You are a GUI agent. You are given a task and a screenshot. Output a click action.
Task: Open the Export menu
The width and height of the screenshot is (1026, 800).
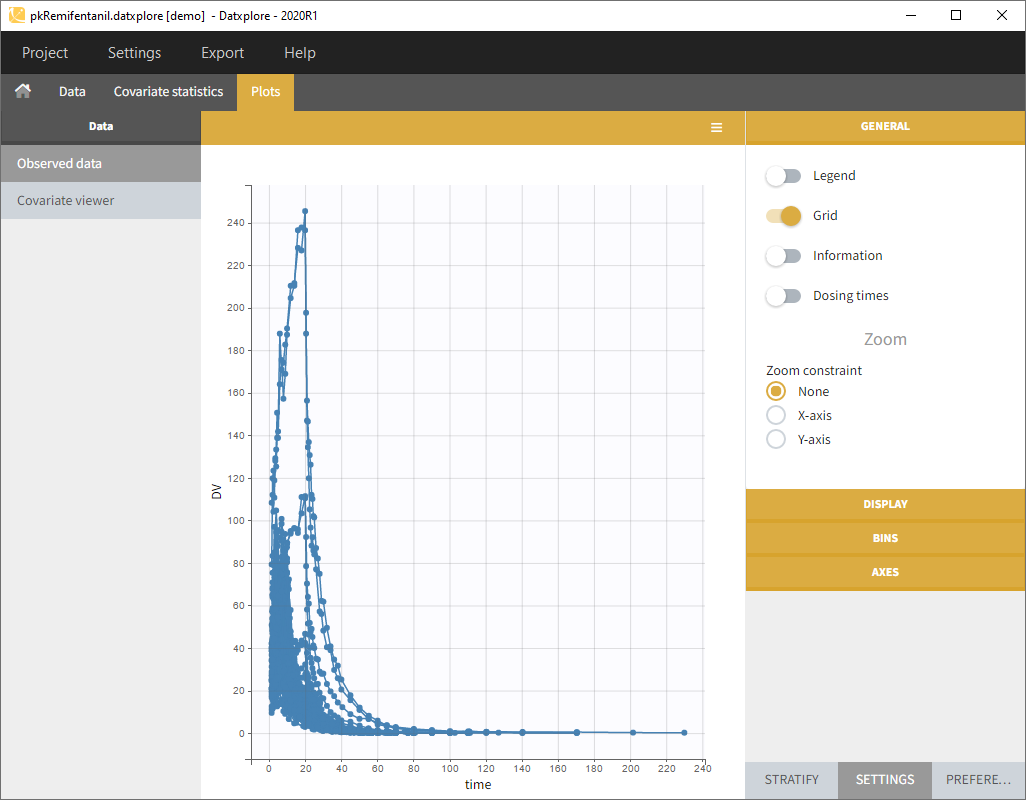point(222,53)
